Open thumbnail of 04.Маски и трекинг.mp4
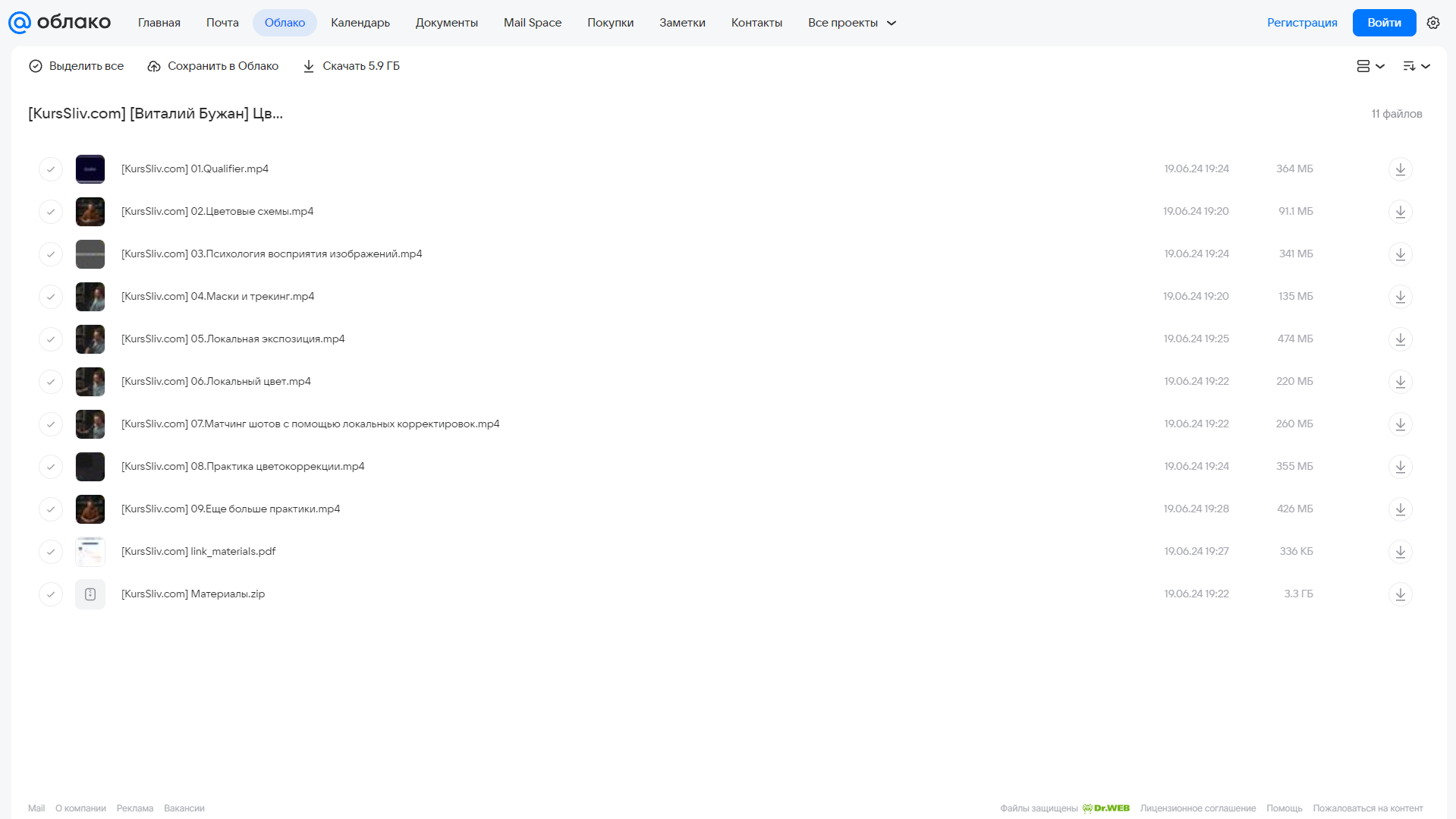The width and height of the screenshot is (1456, 819). (90, 296)
